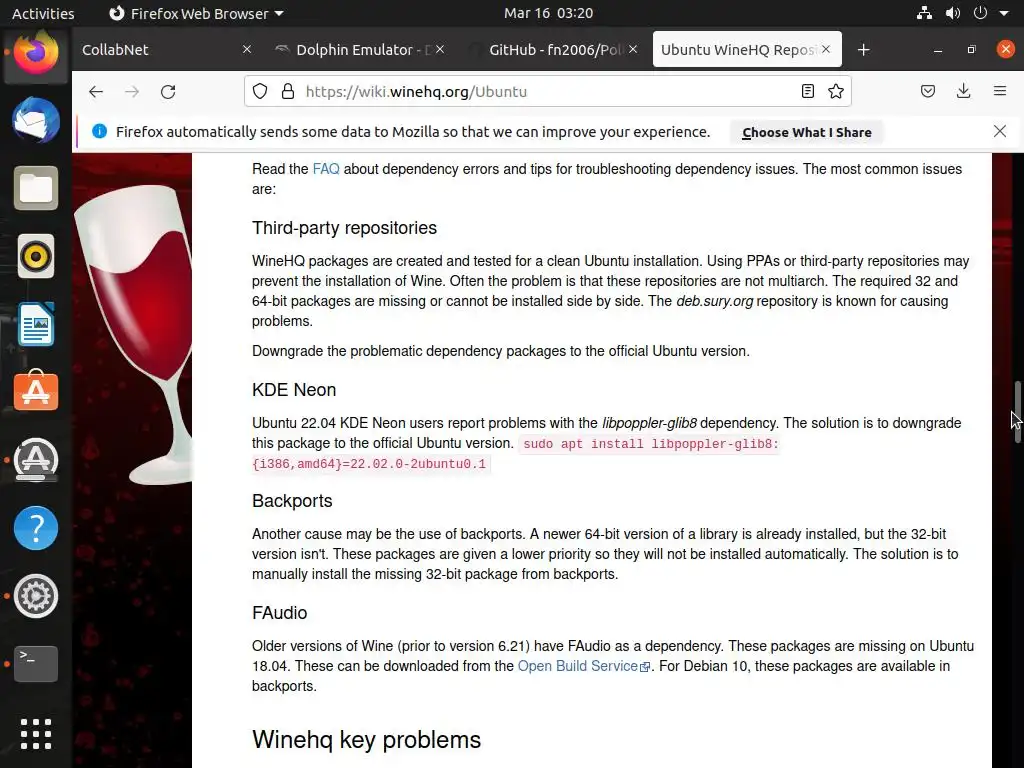Open the Help question mark icon
Viewport: 1024px width, 768px height.
[x=36, y=528]
